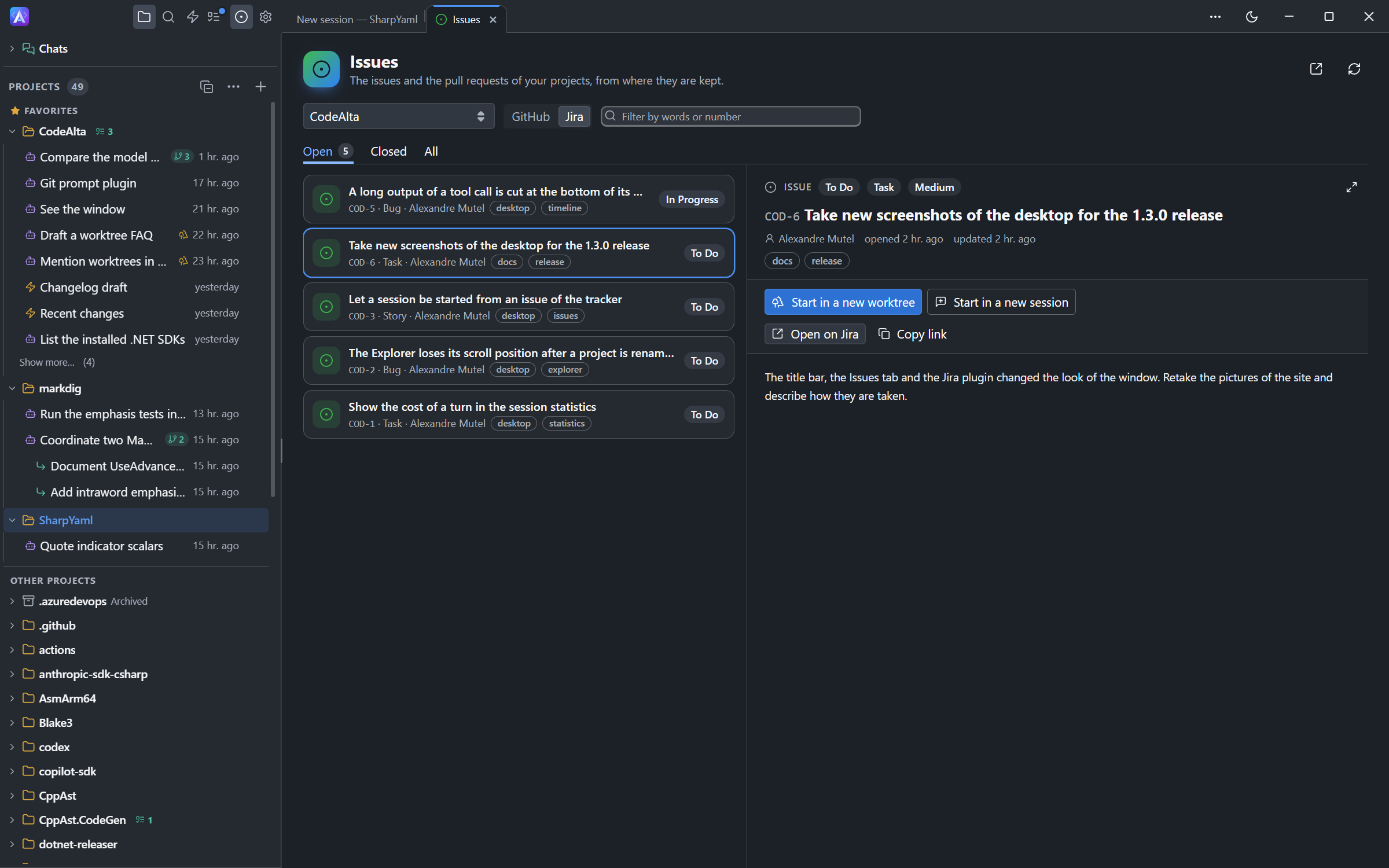Select the Jira source toggle
The height and width of the screenshot is (868, 1389).
574,116
